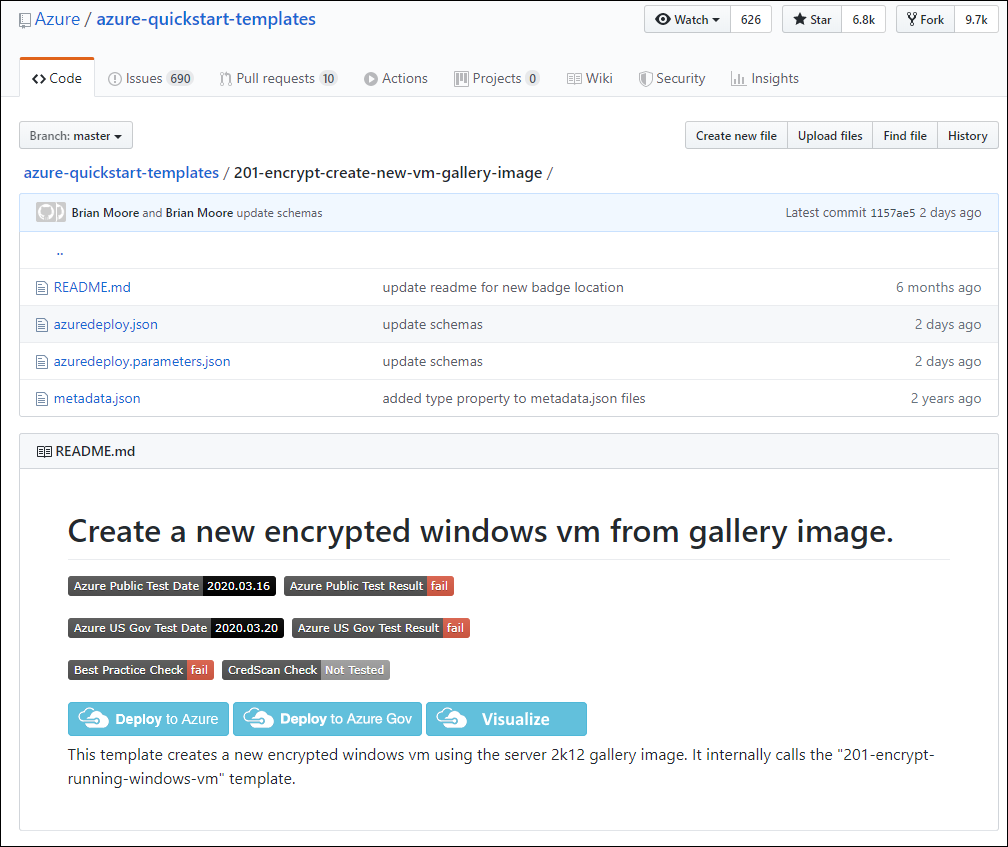Click the Code tab angle-brackets icon
The image size is (1008, 847).
39,79
